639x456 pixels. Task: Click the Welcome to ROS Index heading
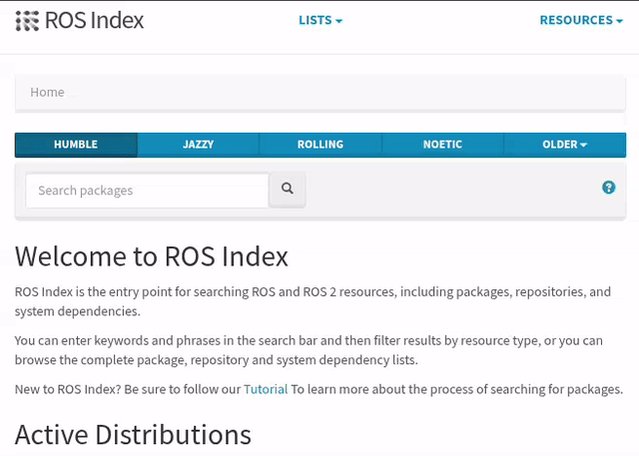(152, 256)
